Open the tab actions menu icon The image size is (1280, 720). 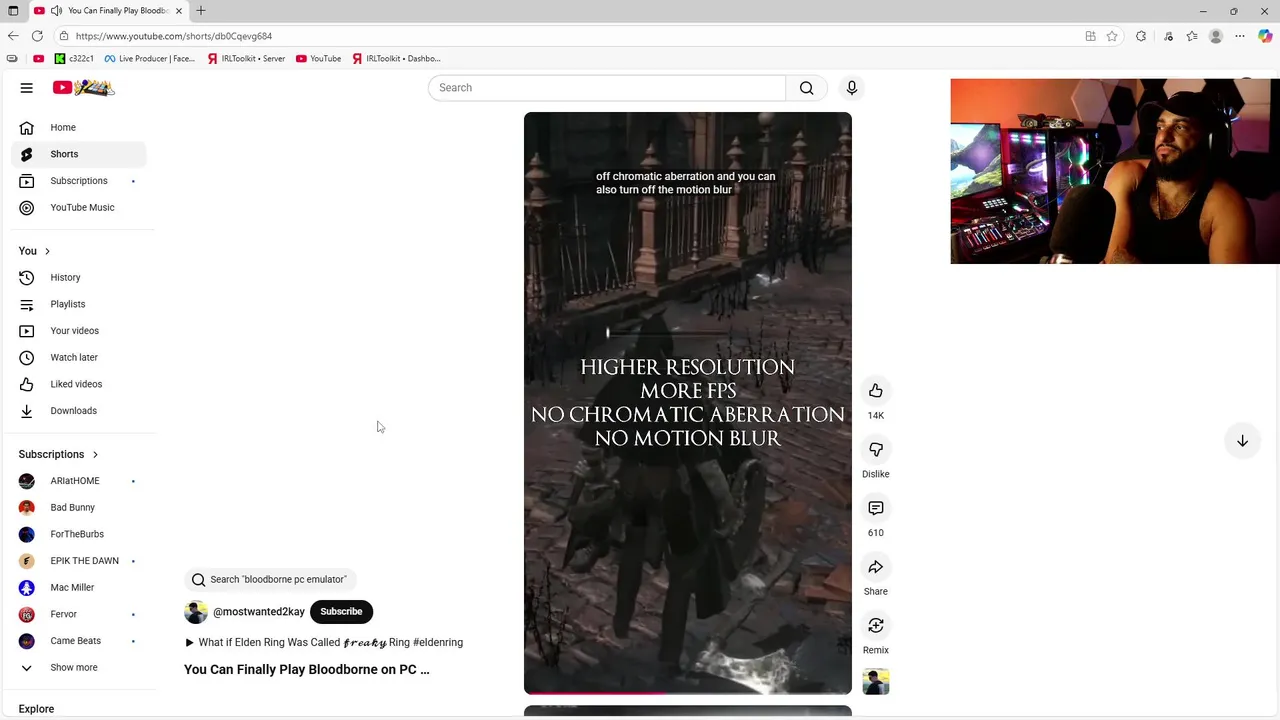pos(13,11)
